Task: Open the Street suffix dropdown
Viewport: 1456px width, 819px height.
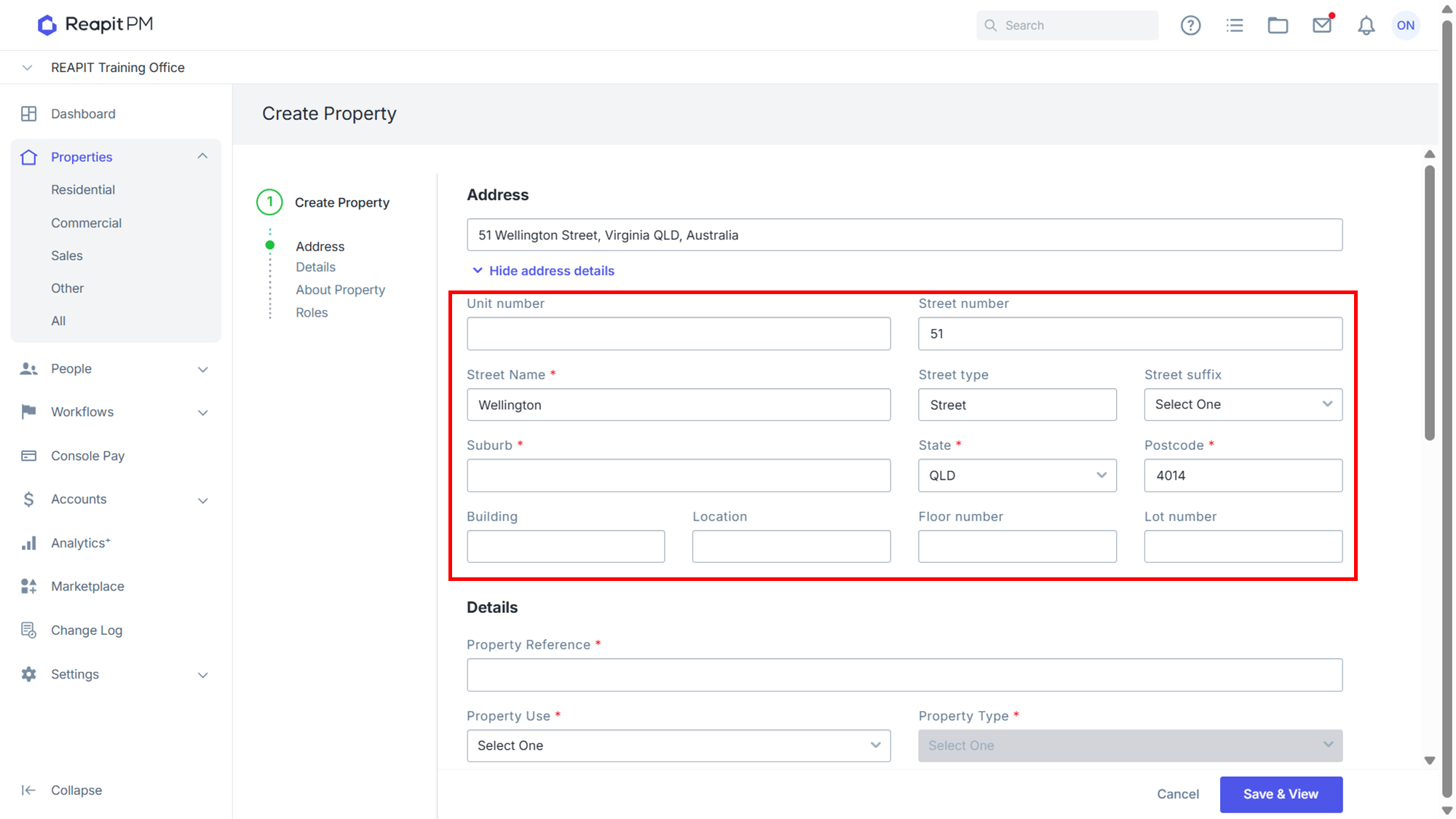Action: (1243, 404)
